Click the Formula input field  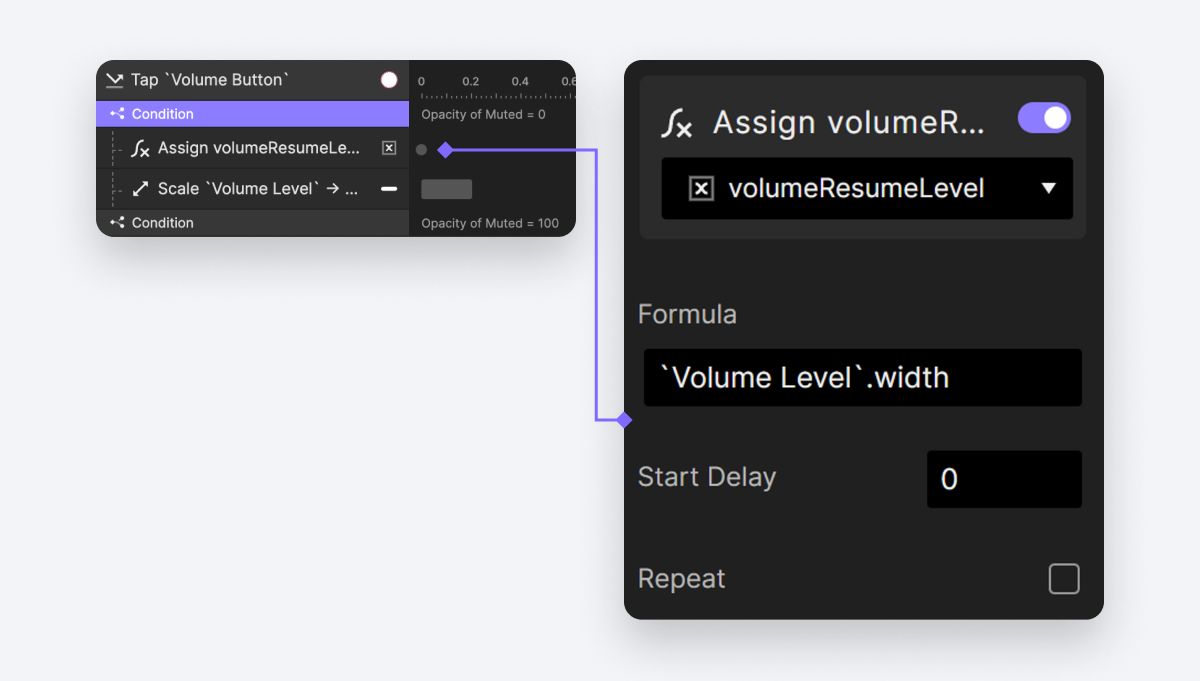click(863, 377)
